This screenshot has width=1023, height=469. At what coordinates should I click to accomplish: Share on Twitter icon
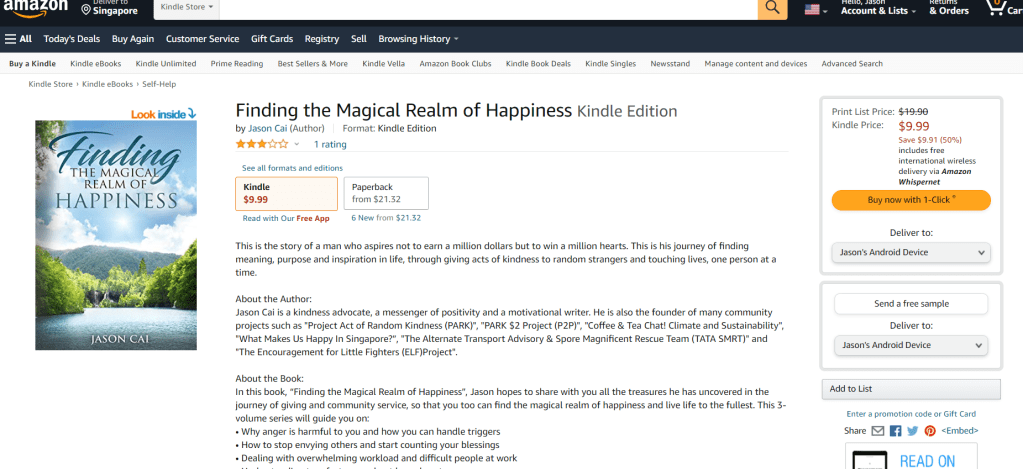[912, 431]
